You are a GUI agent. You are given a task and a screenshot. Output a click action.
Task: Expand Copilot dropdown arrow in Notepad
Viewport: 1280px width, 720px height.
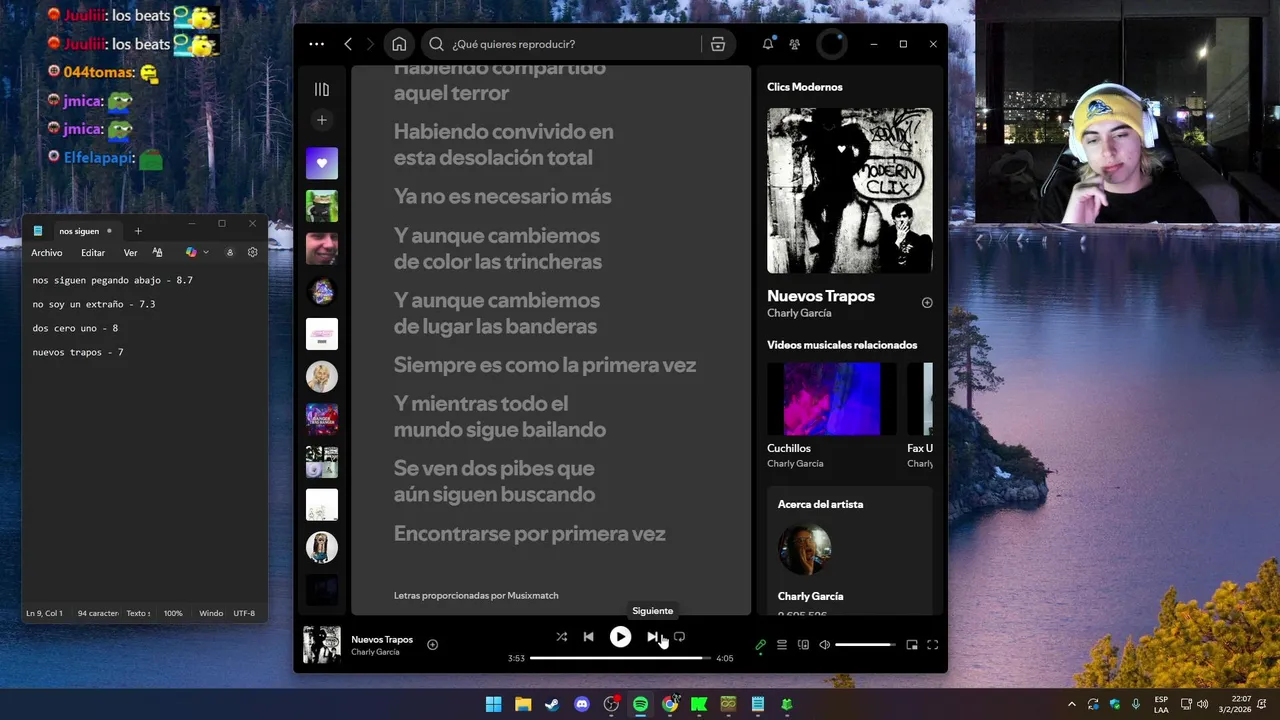pyautogui.click(x=206, y=253)
